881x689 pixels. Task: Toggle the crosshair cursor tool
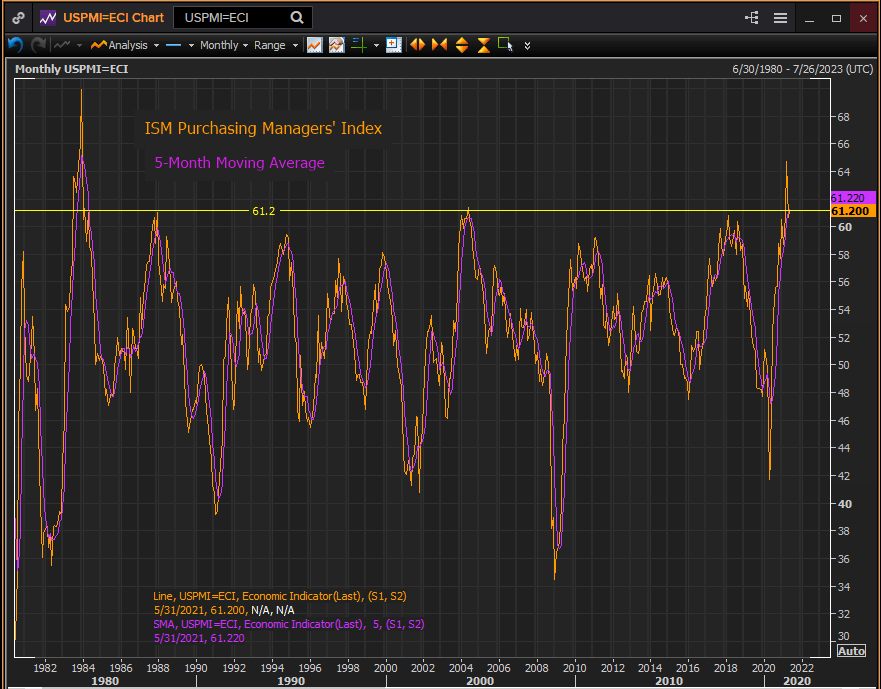358,45
